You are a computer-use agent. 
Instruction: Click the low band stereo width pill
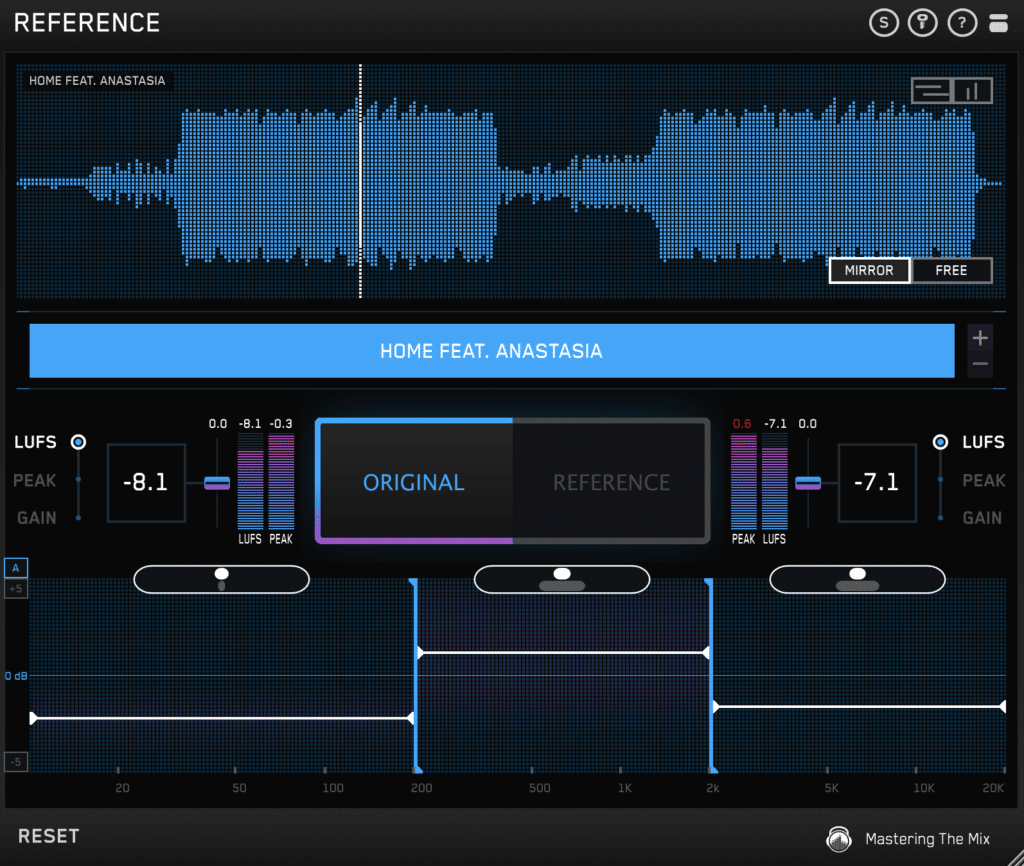(x=221, y=579)
